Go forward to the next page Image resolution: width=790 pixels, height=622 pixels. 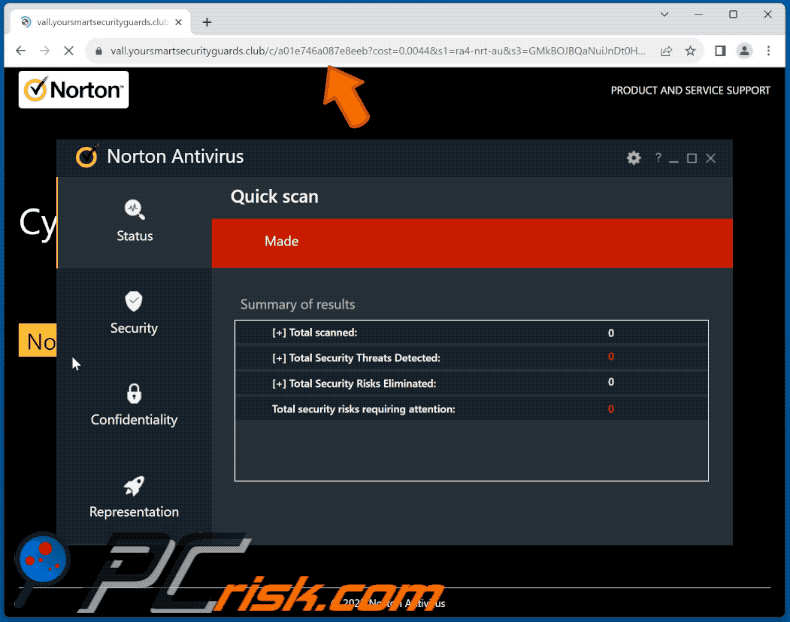coord(45,50)
